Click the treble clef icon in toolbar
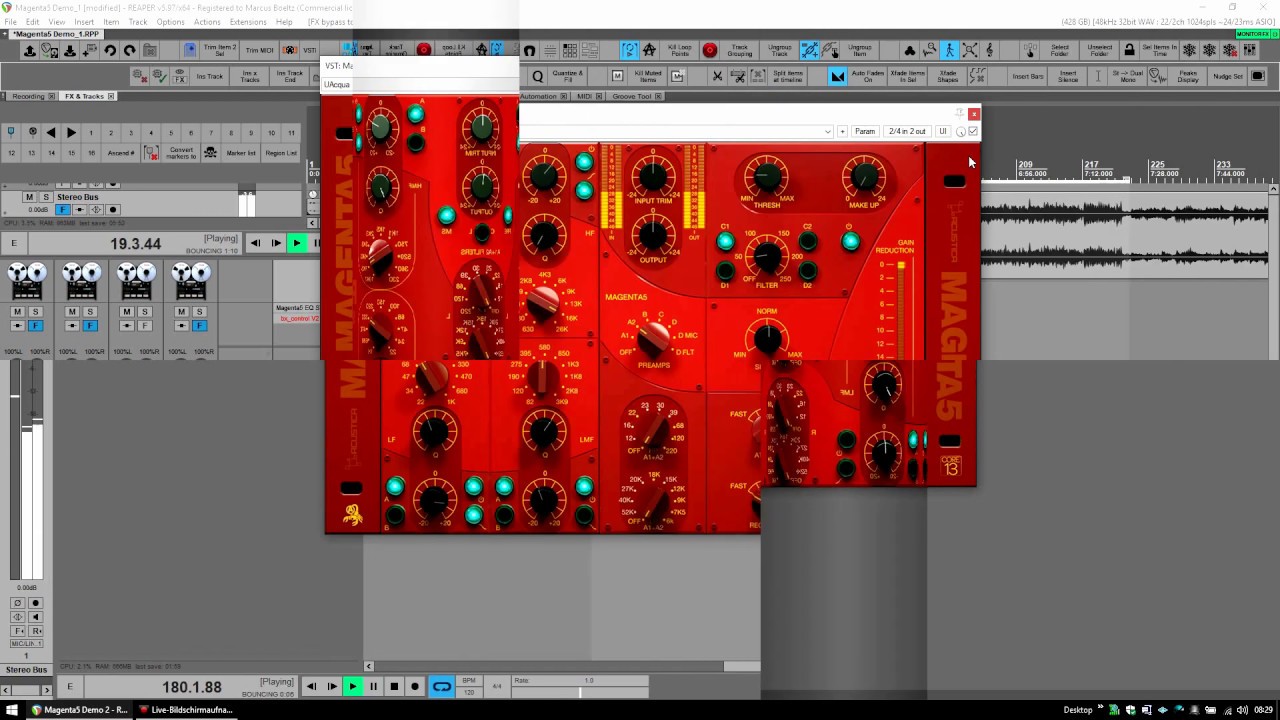 (x=989, y=50)
